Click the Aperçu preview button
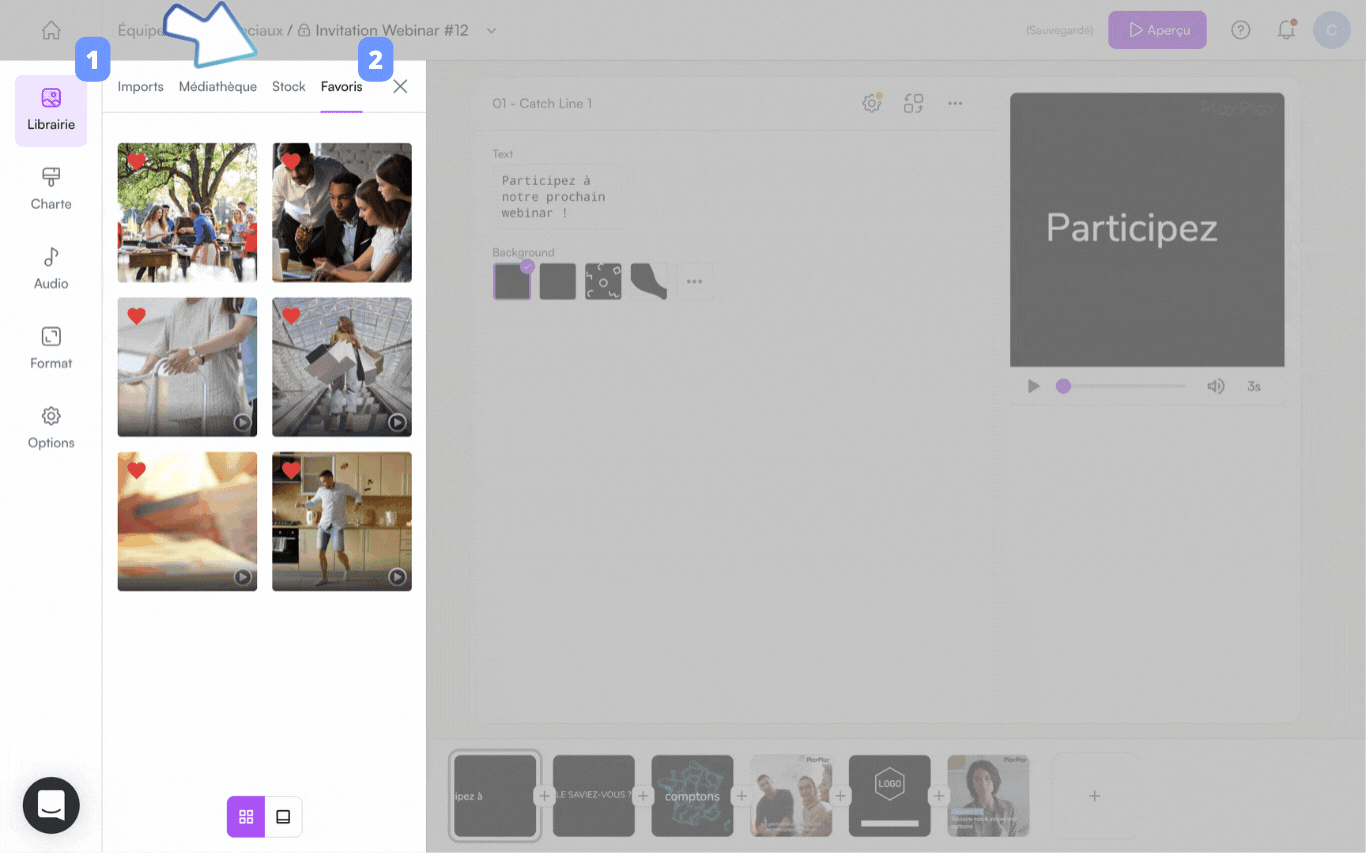 point(1157,30)
